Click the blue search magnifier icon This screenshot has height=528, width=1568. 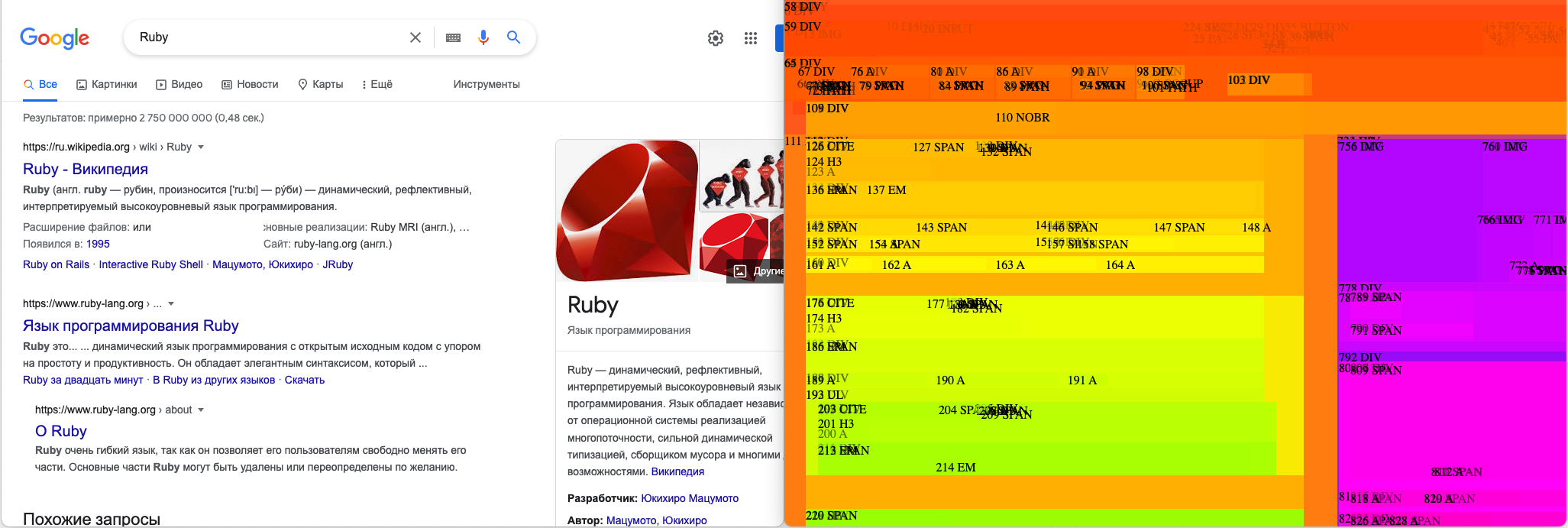coord(514,37)
